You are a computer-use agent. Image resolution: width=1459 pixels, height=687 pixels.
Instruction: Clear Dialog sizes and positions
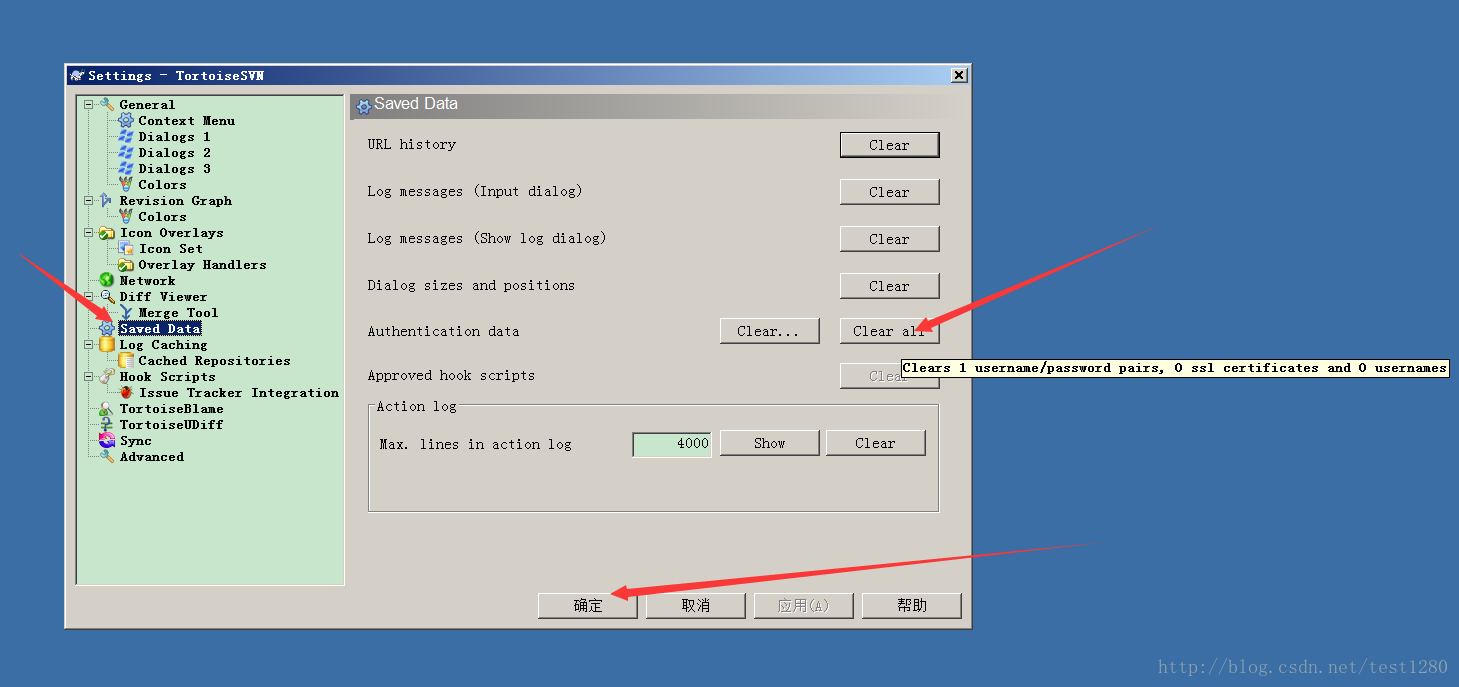889,286
